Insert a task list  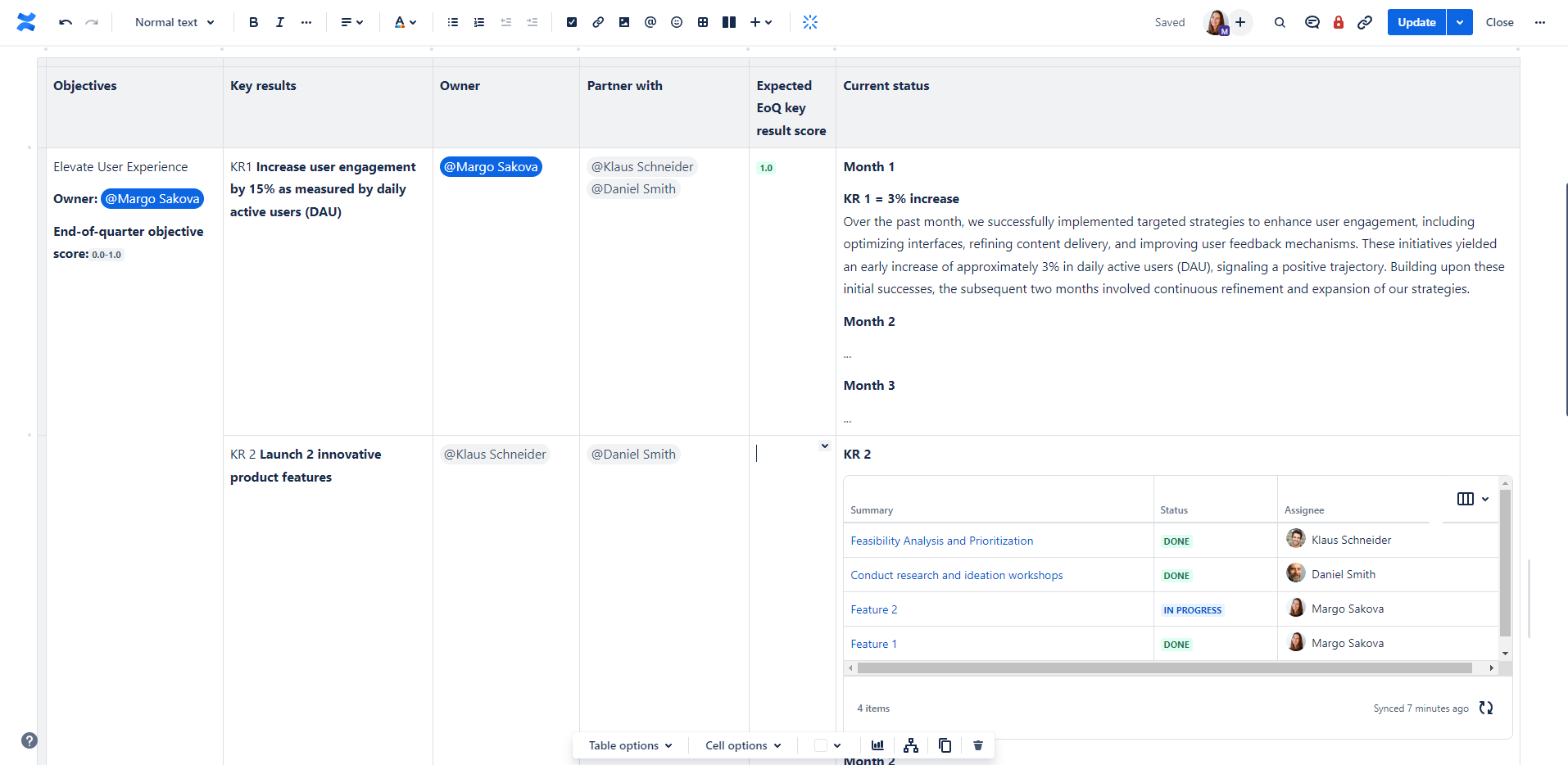tap(572, 22)
